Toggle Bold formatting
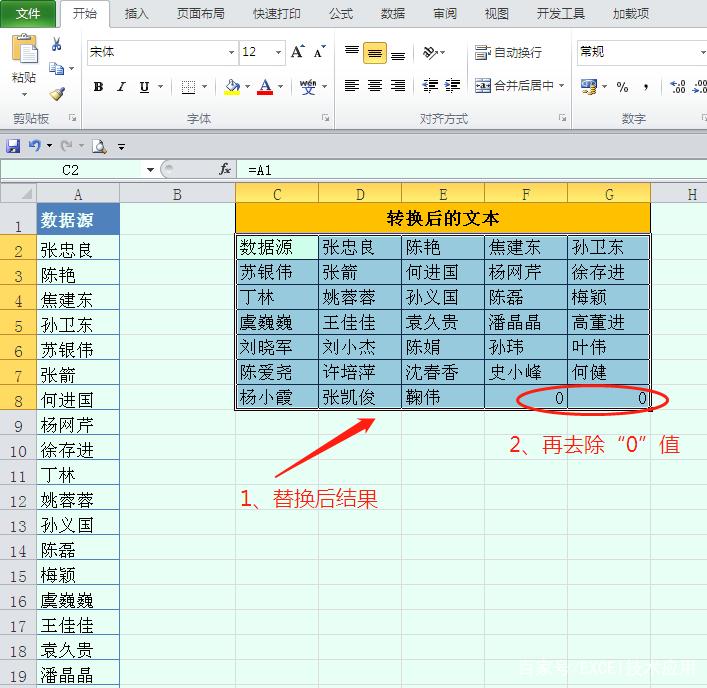This screenshot has width=707, height=688. click(98, 87)
